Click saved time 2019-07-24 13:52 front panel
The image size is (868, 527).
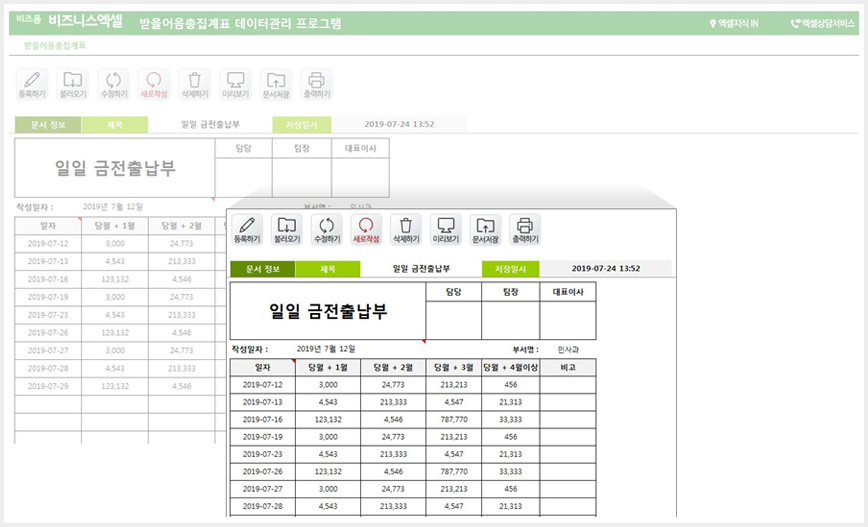click(606, 268)
